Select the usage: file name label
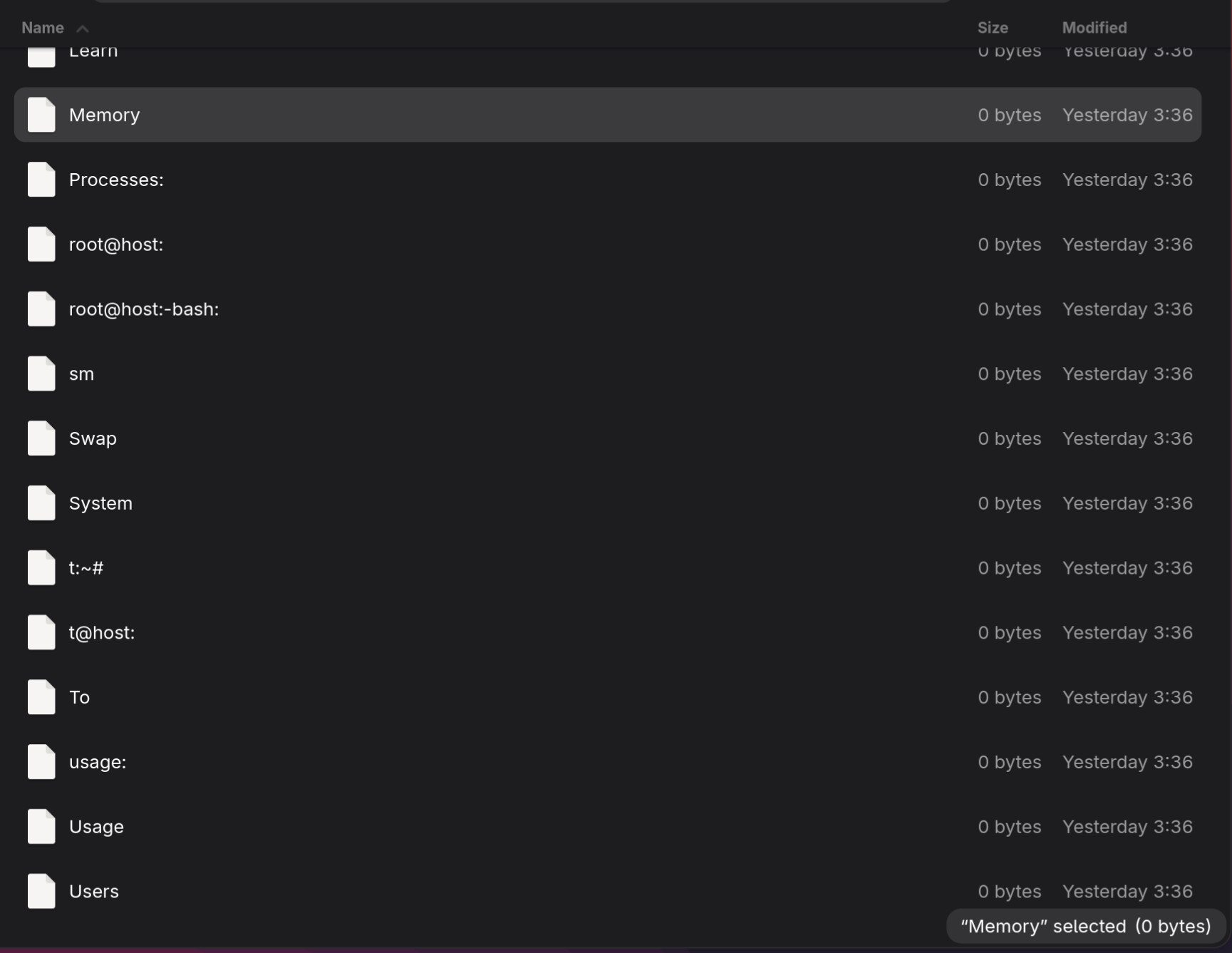Screen dimensions: 1232x953 click(98, 762)
